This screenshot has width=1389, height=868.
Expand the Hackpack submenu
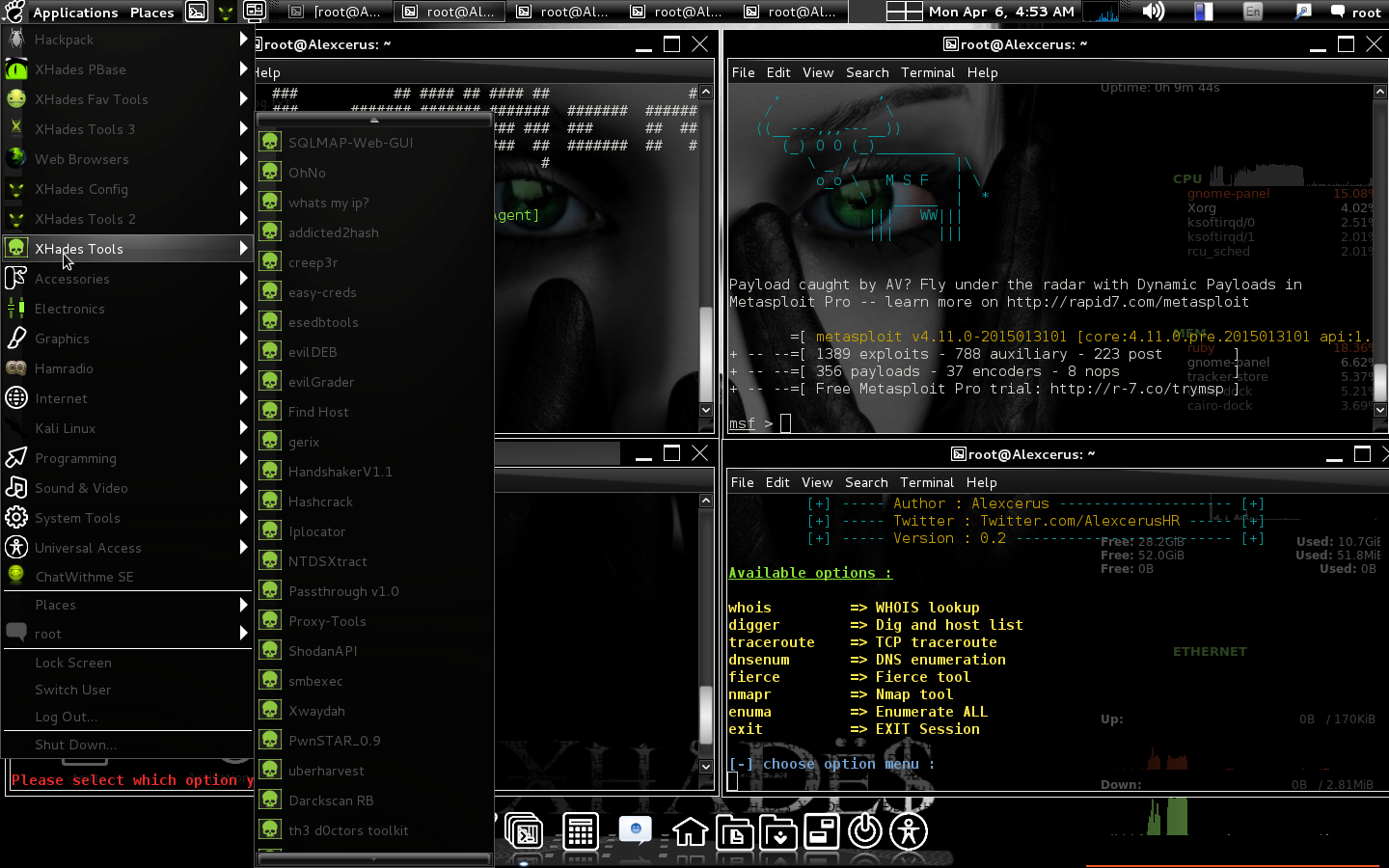point(127,40)
